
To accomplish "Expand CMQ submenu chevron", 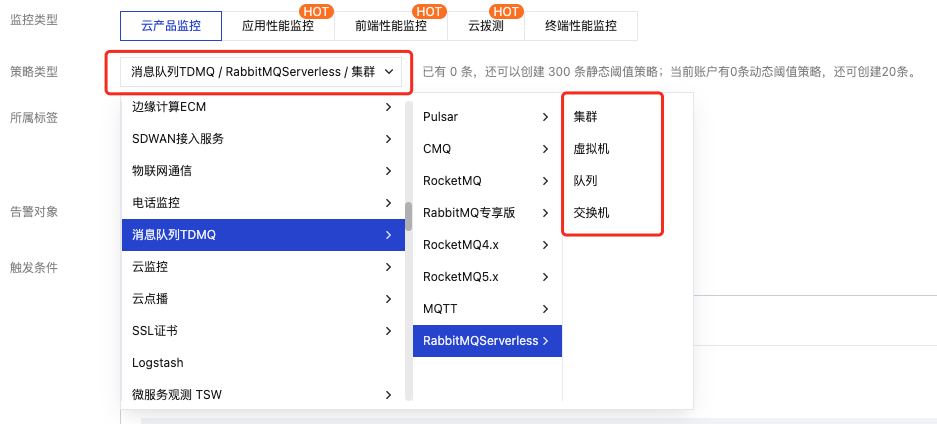I will point(545,149).
